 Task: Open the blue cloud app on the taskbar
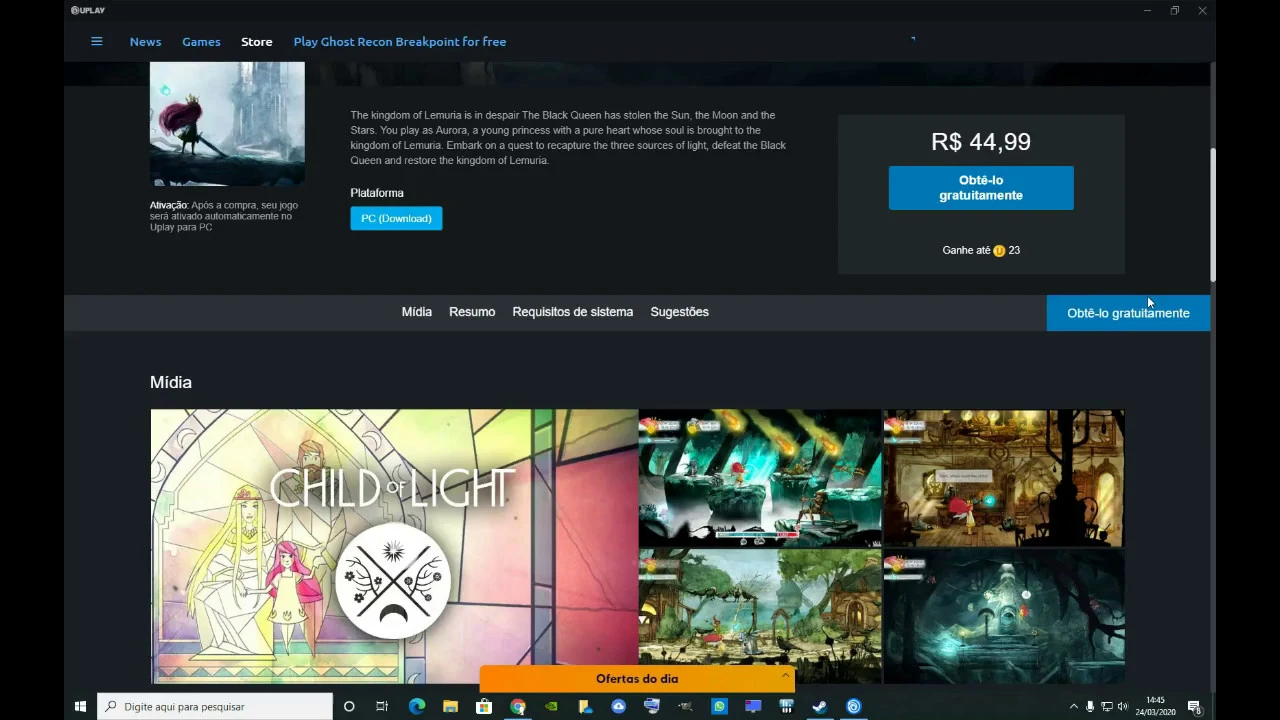[618, 706]
